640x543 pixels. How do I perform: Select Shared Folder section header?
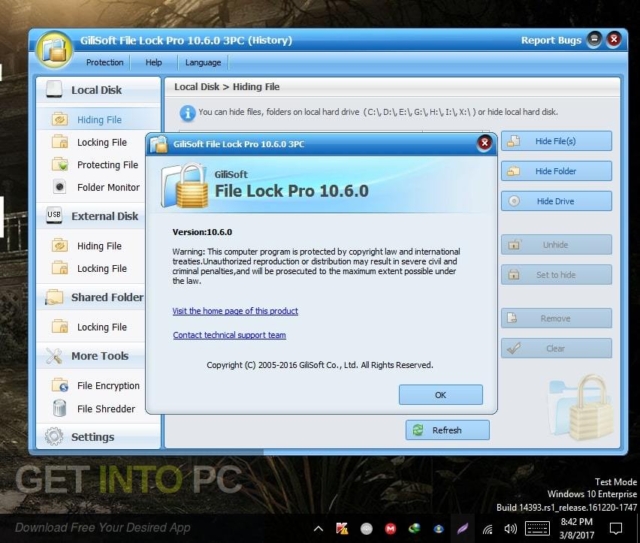(107, 297)
